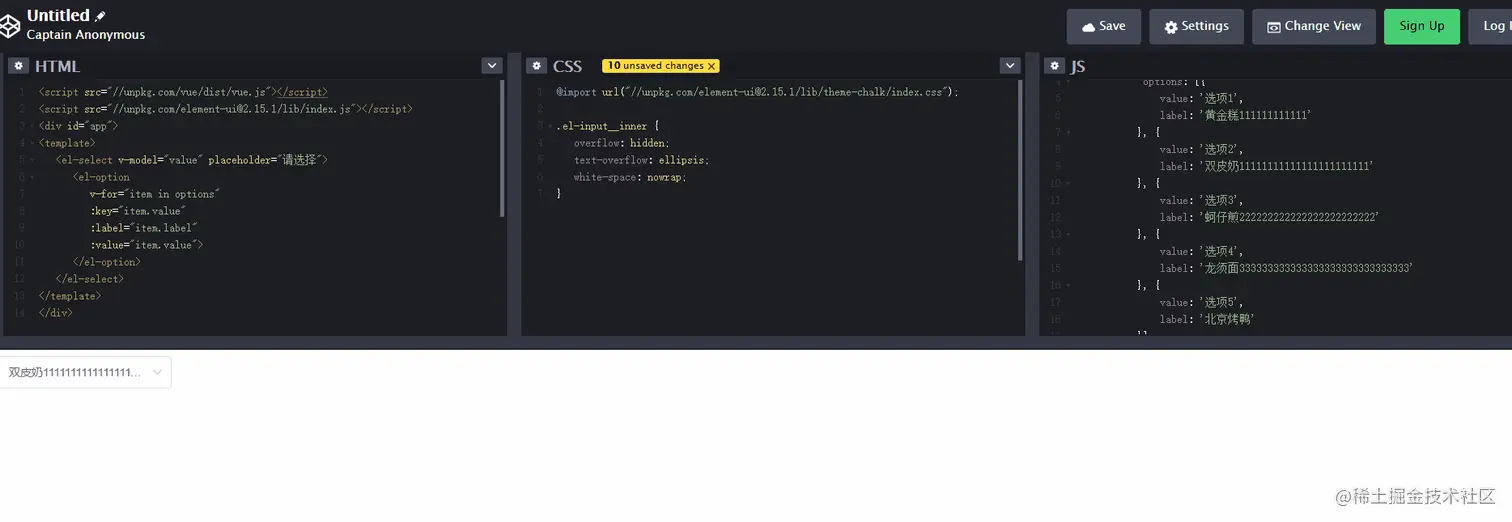Open the Captain Anonymous profile link
The height and width of the screenshot is (522, 1512).
[x=86, y=35]
